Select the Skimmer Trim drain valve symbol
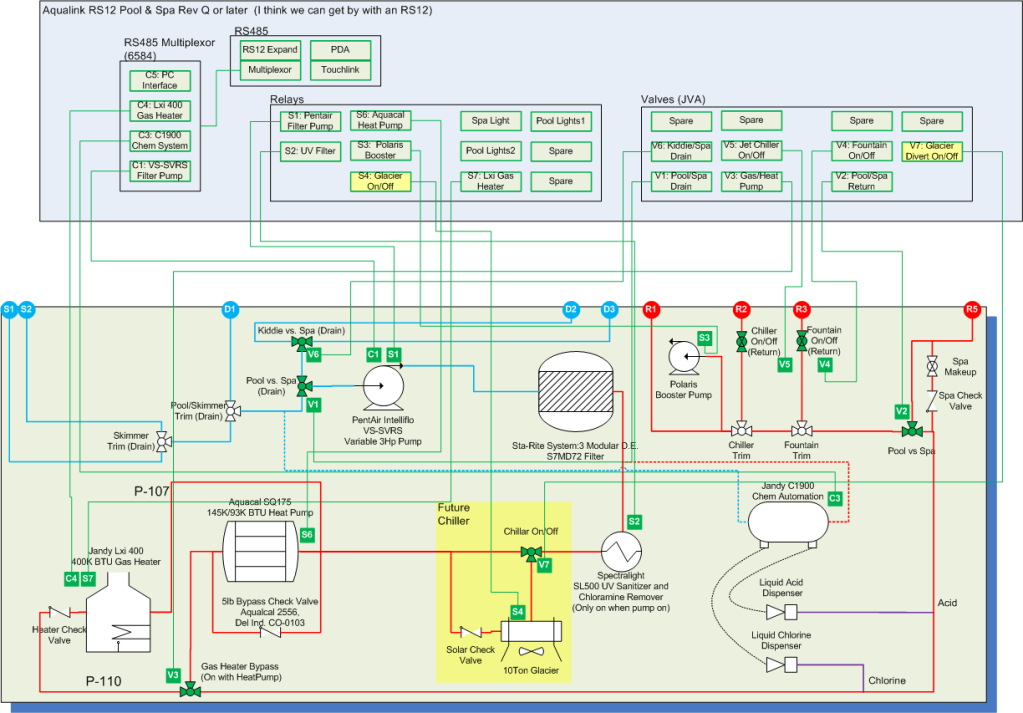Image resolution: width=1023 pixels, height=713 pixels. click(164, 442)
